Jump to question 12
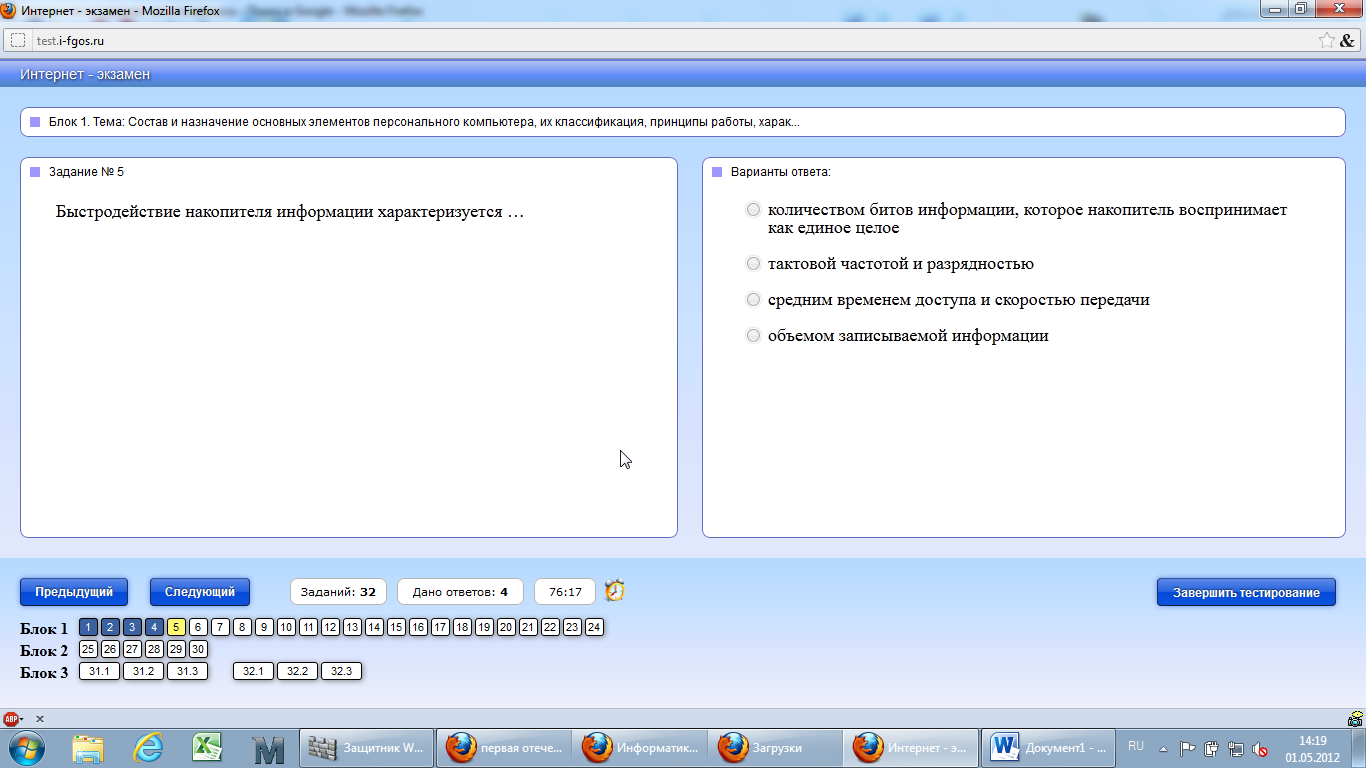The height and width of the screenshot is (768, 1366). coord(330,627)
